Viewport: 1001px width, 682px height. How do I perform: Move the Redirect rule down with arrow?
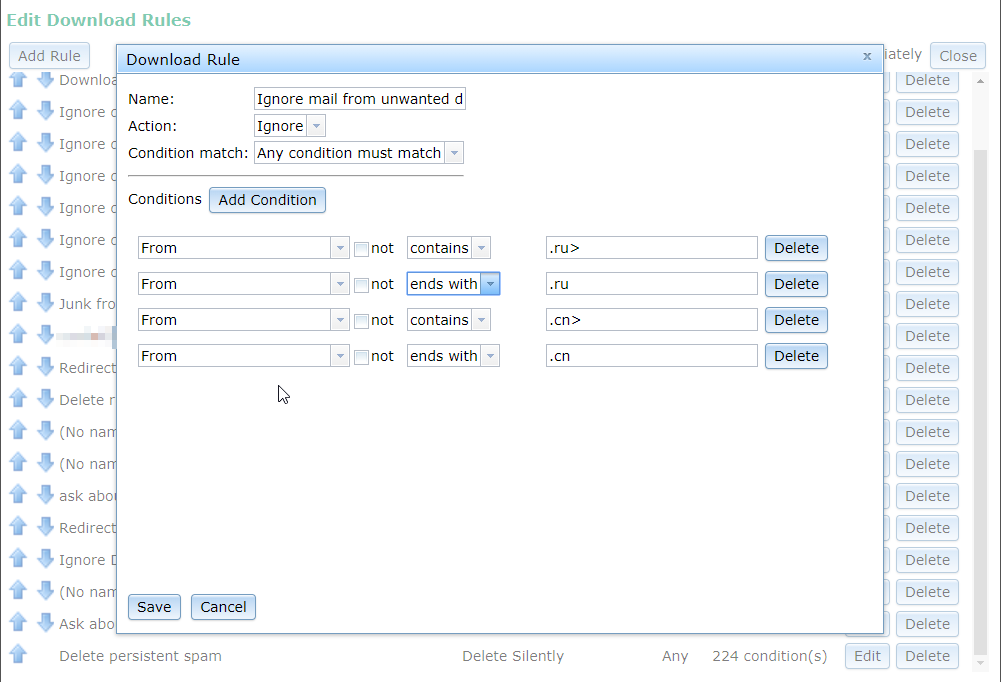tap(45, 367)
